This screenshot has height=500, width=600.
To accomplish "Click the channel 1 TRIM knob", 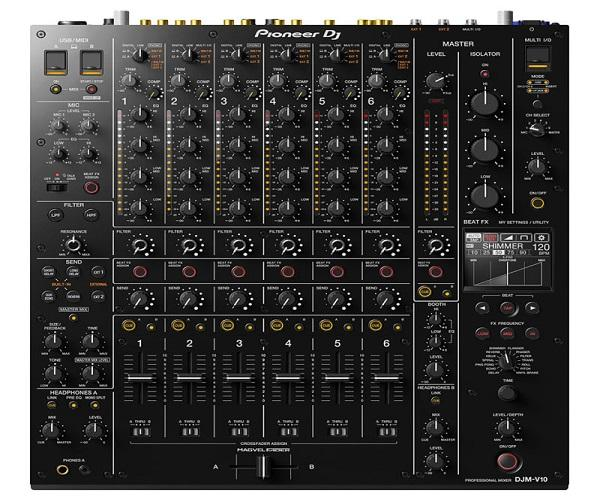I will (129, 81).
